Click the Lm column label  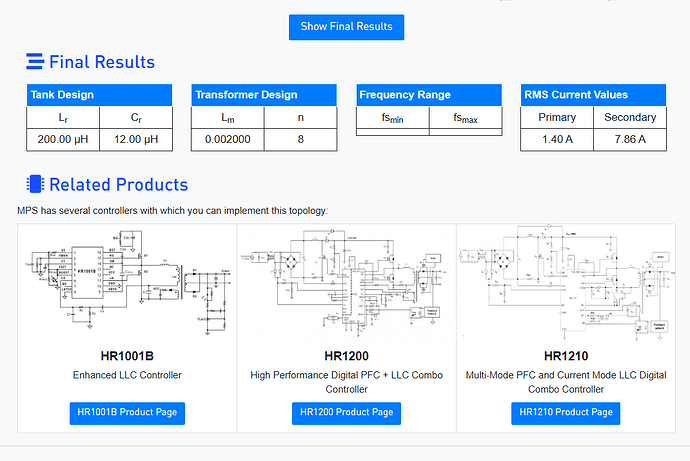point(228,118)
